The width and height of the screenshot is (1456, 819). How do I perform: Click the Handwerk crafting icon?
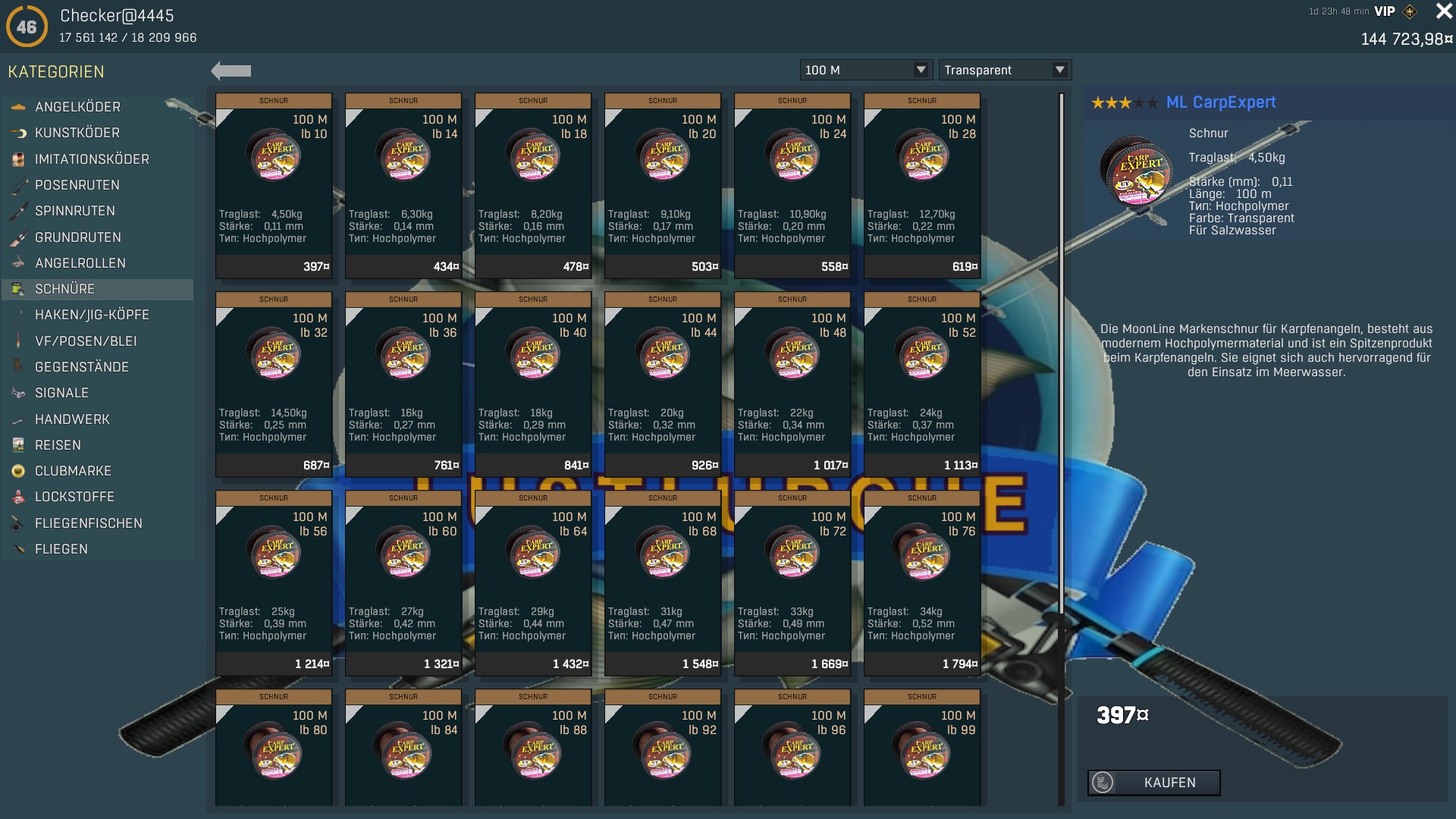18,419
